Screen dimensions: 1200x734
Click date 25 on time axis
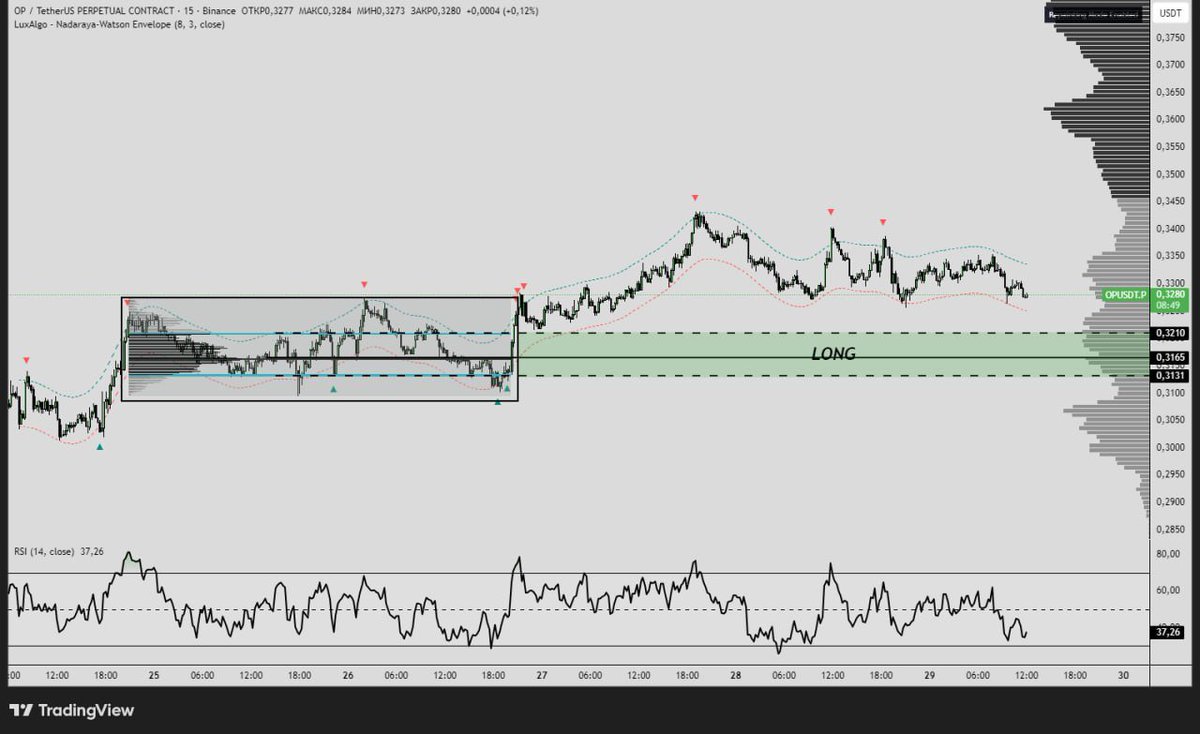point(154,676)
